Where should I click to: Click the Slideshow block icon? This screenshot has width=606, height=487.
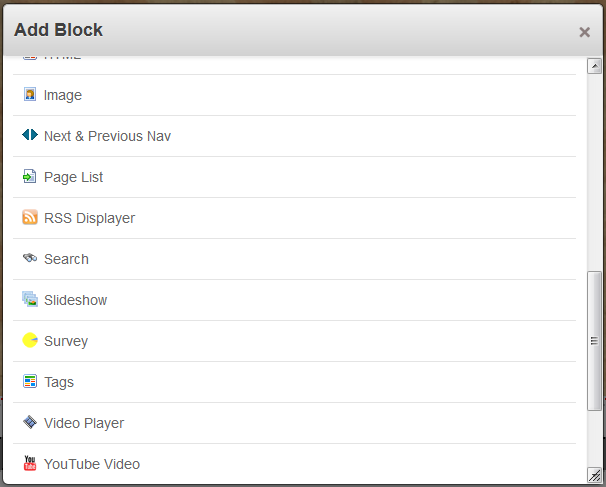[30, 299]
